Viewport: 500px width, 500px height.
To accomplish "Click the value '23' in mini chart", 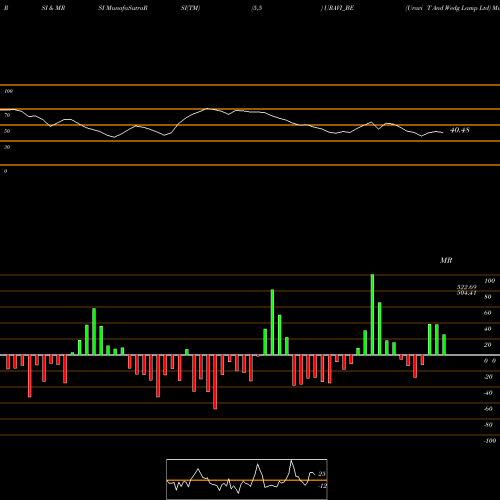I will [322, 474].
